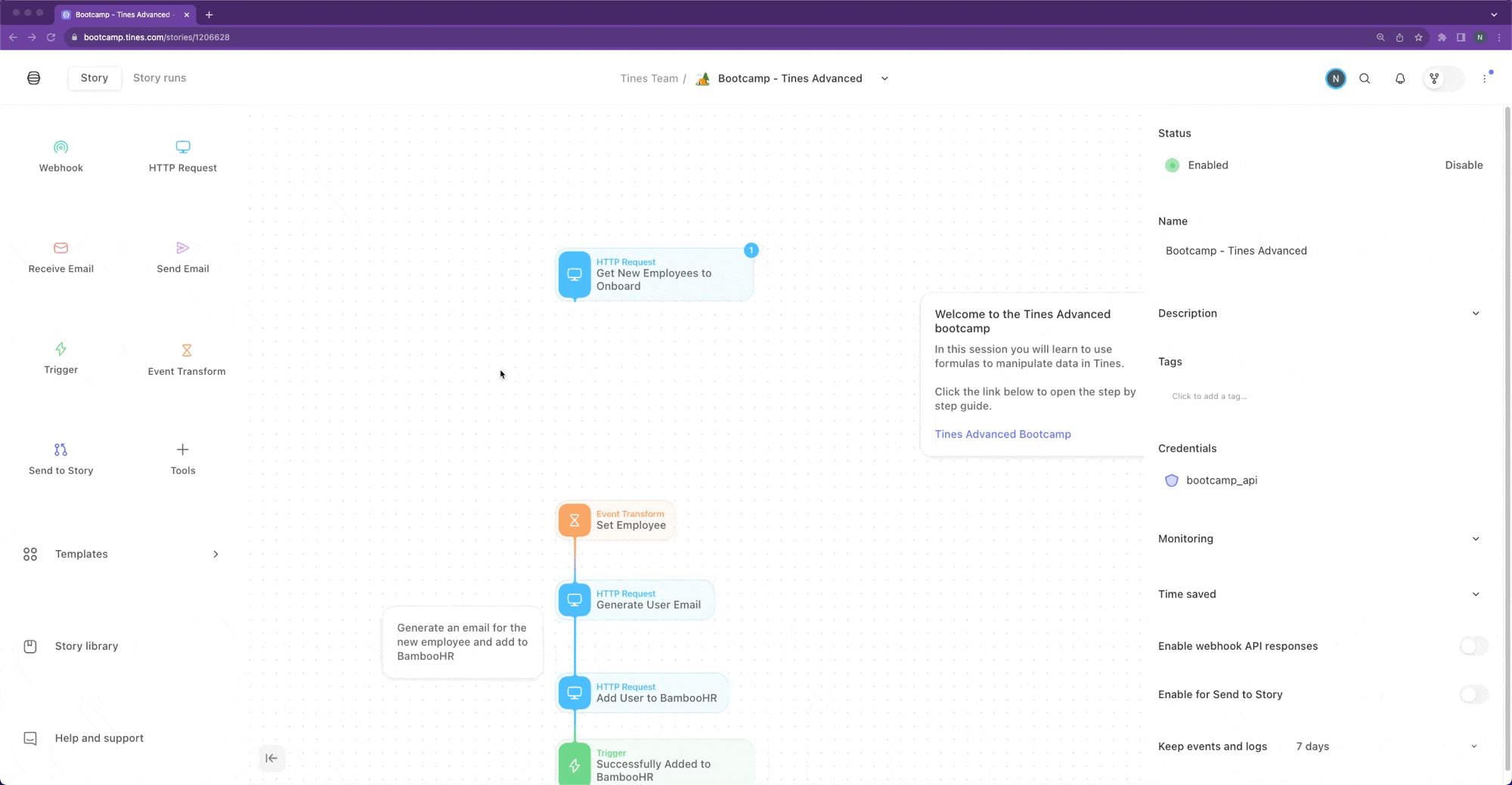Image resolution: width=1512 pixels, height=785 pixels.
Task: Open the notifications bell icon
Action: pyautogui.click(x=1400, y=79)
